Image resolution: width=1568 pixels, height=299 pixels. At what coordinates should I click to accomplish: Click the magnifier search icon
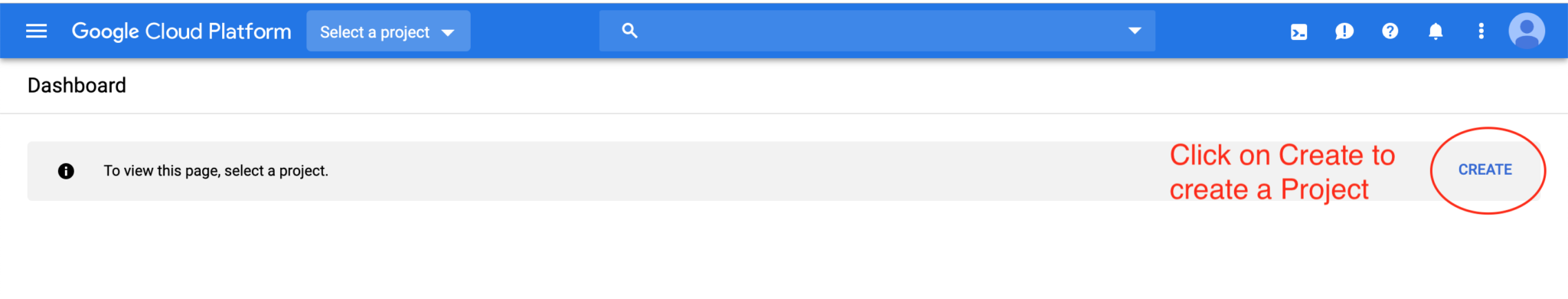tap(629, 31)
